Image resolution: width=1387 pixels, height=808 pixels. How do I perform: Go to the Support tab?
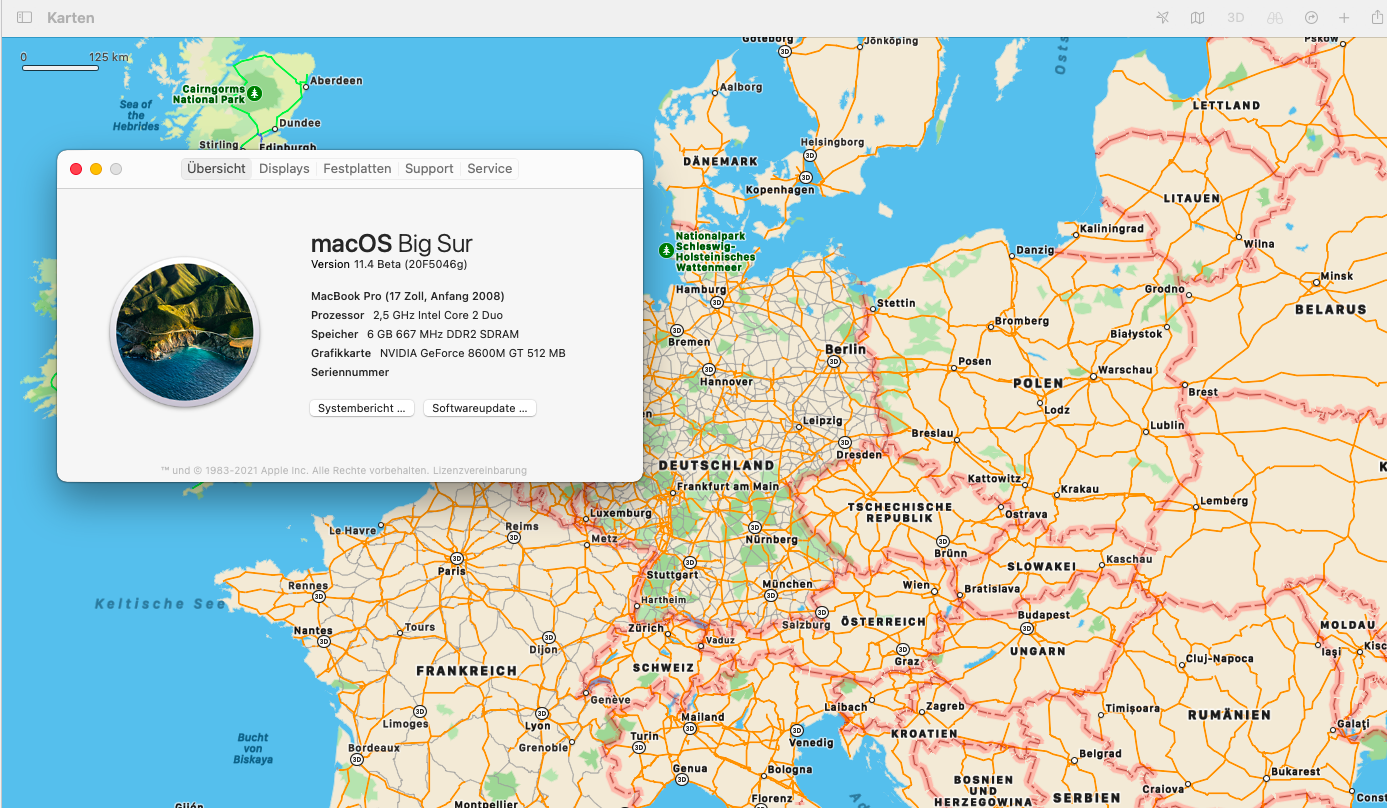click(429, 169)
